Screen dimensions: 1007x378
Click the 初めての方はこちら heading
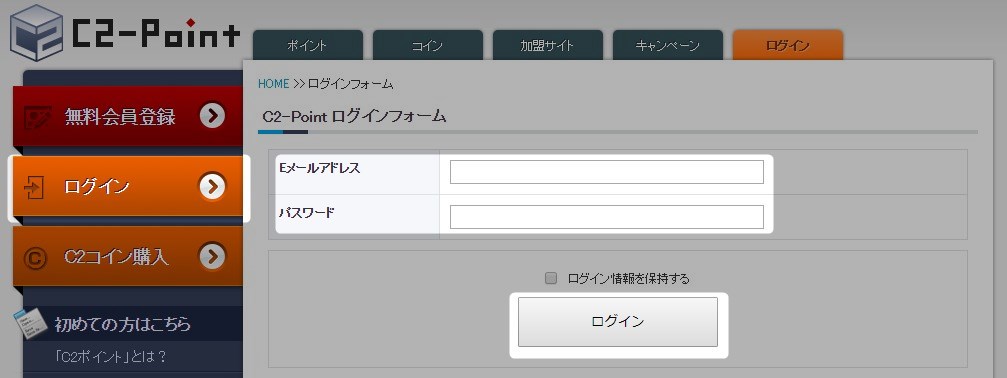(x=123, y=324)
